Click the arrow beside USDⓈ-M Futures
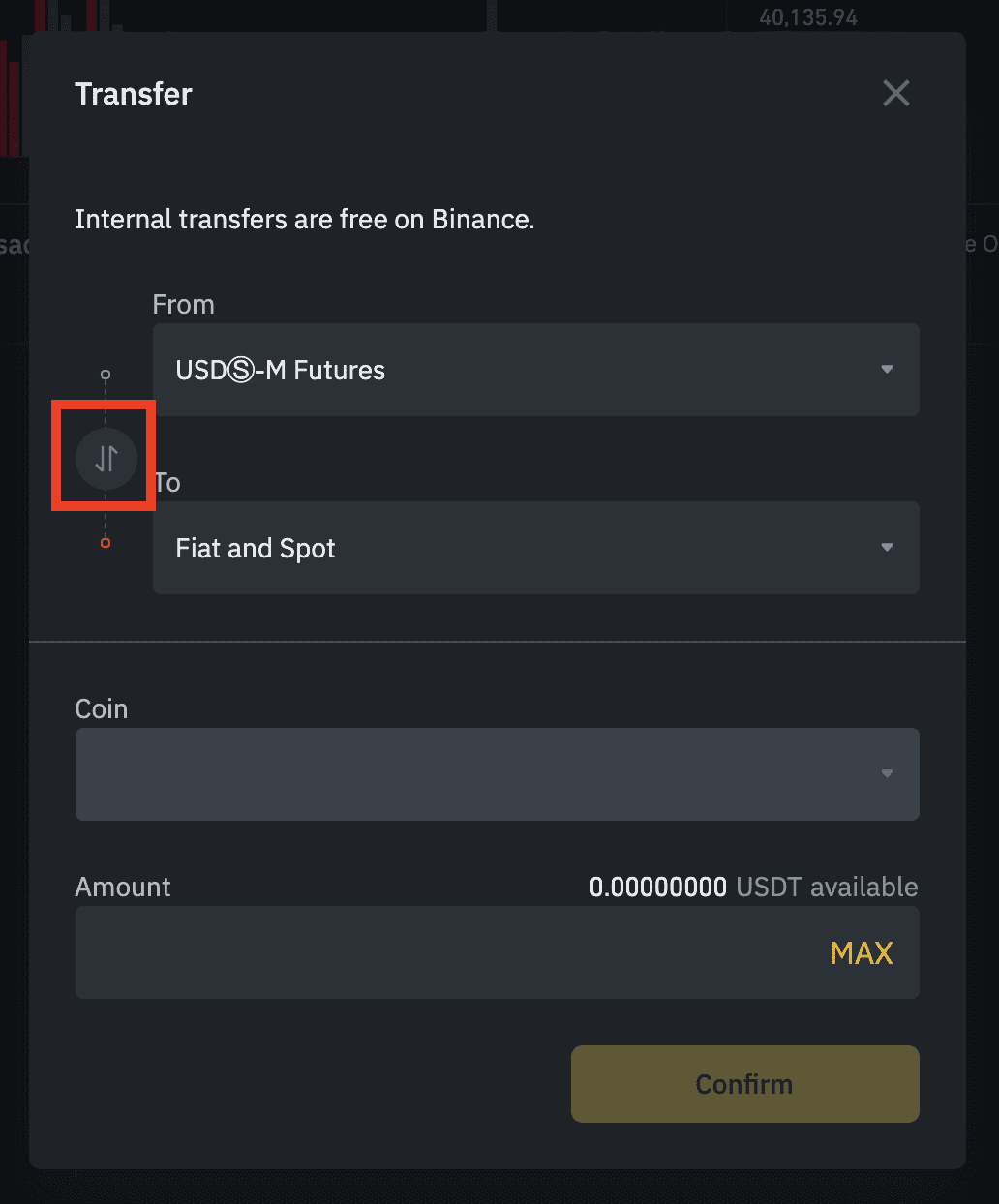Viewport: 999px width, 1204px height. [x=887, y=370]
